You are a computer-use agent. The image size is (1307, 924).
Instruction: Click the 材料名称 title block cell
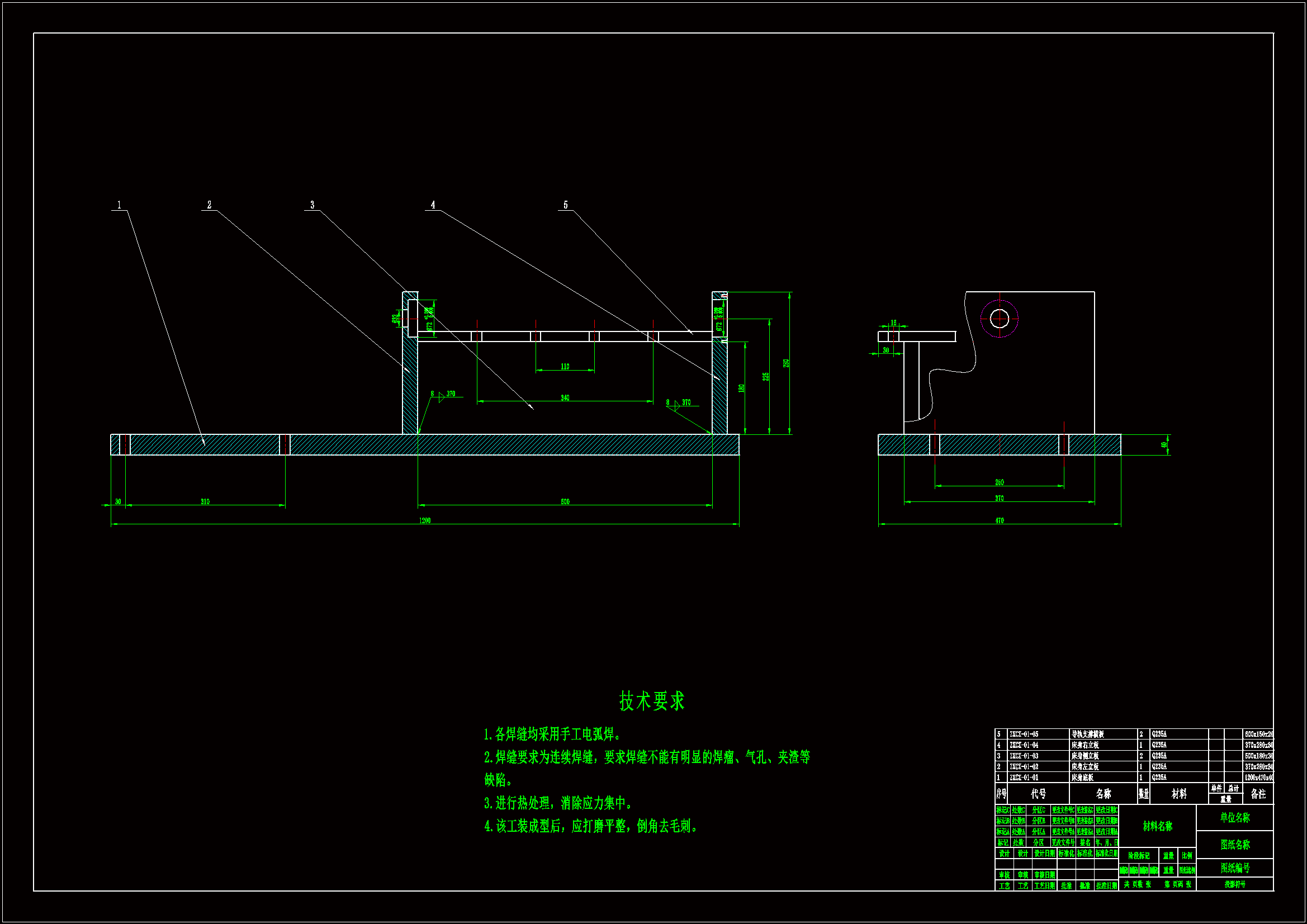coord(1157,826)
